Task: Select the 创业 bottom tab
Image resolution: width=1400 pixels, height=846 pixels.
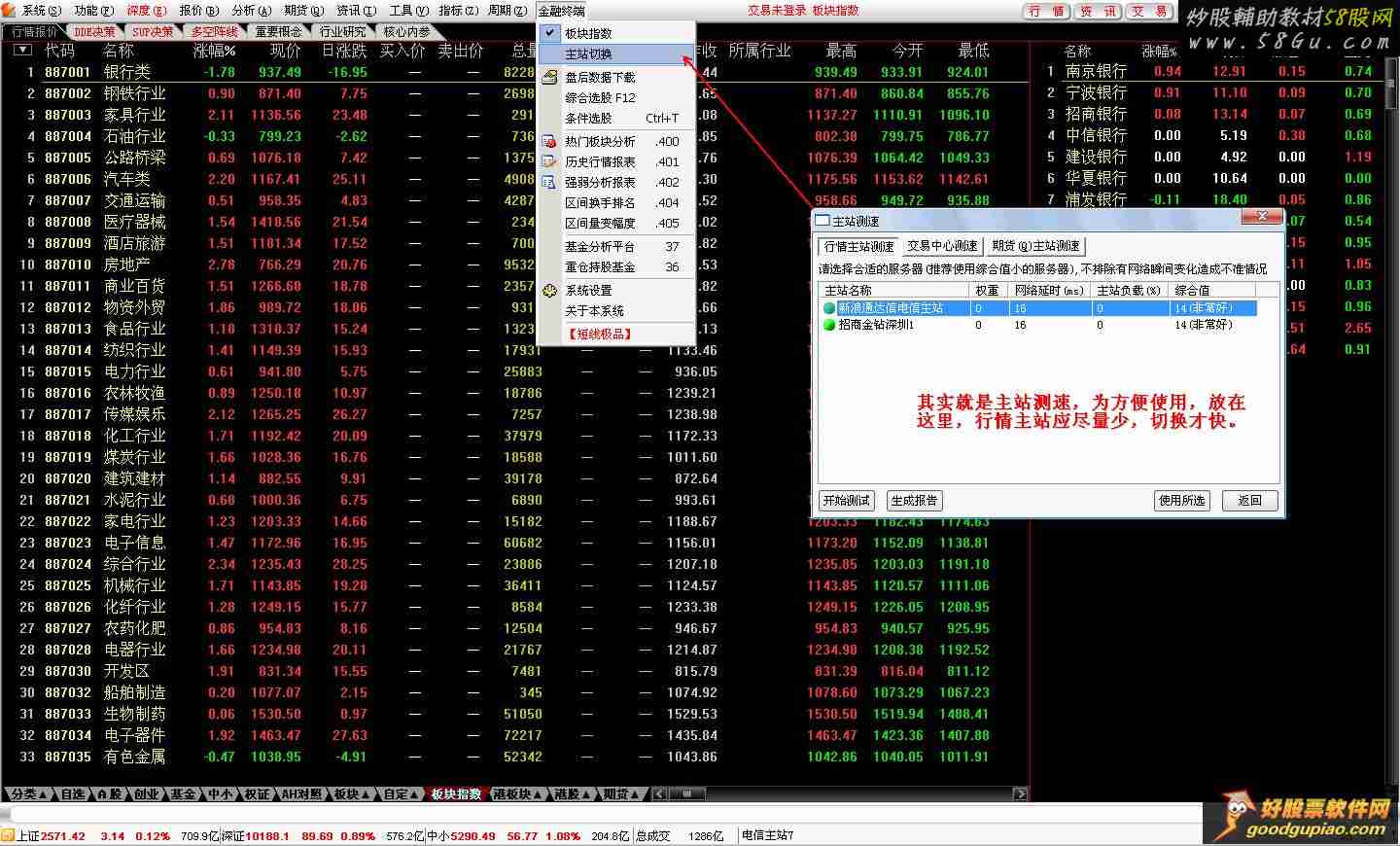Action: [146, 794]
